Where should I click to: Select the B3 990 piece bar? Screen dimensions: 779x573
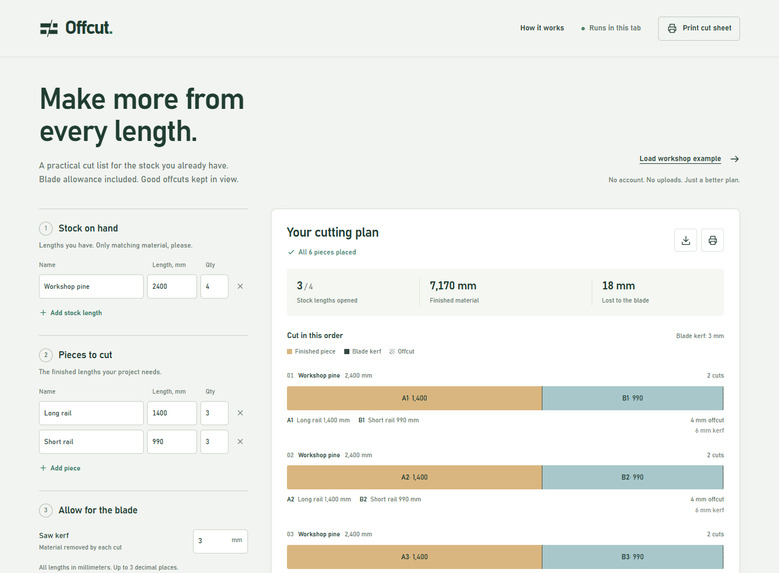point(632,557)
